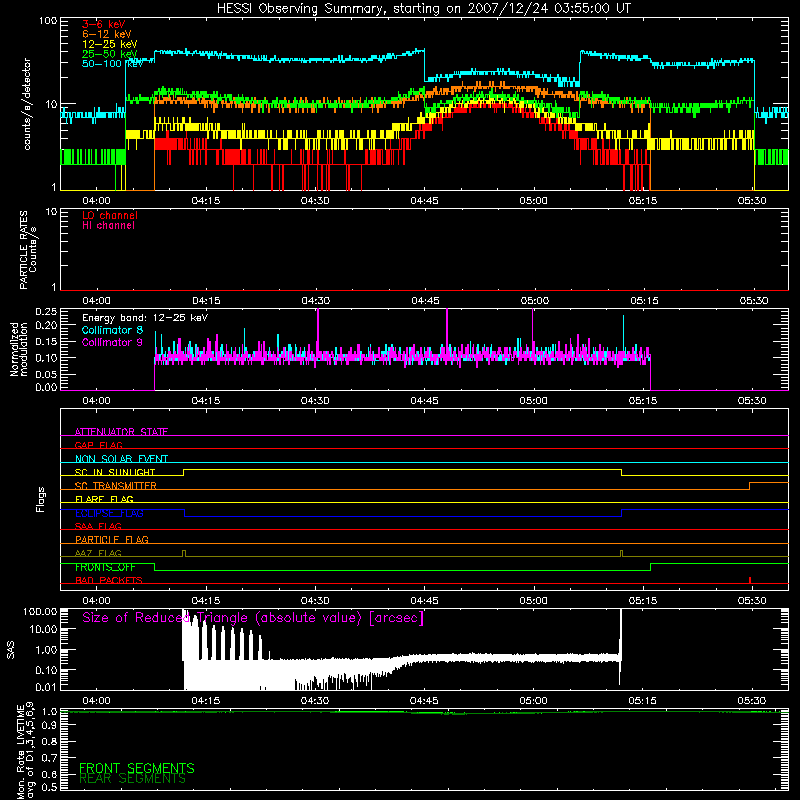The width and height of the screenshot is (800, 800).
Task: Click the LO channel legend entry
Action: tap(110, 216)
